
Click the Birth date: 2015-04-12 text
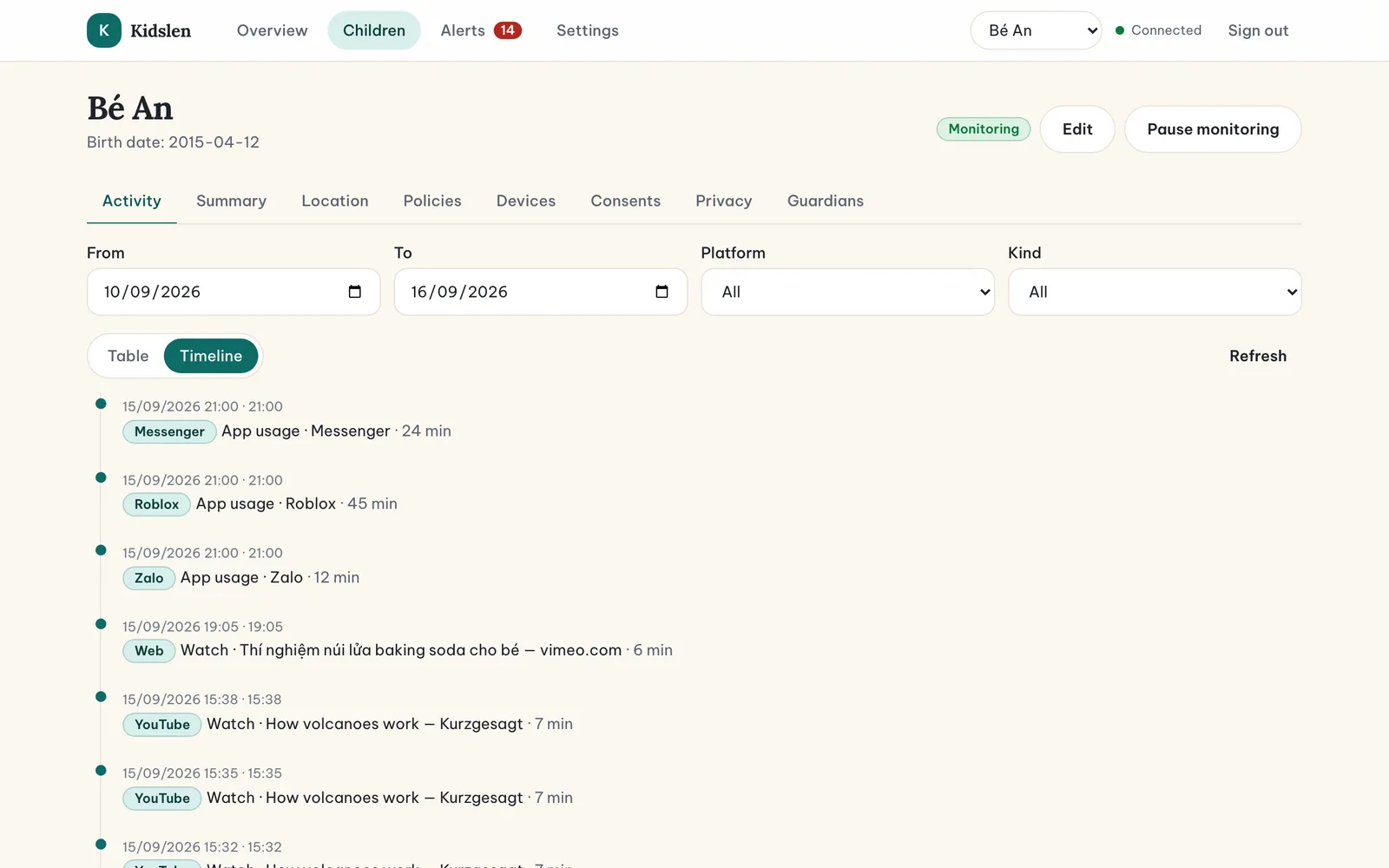173,142
